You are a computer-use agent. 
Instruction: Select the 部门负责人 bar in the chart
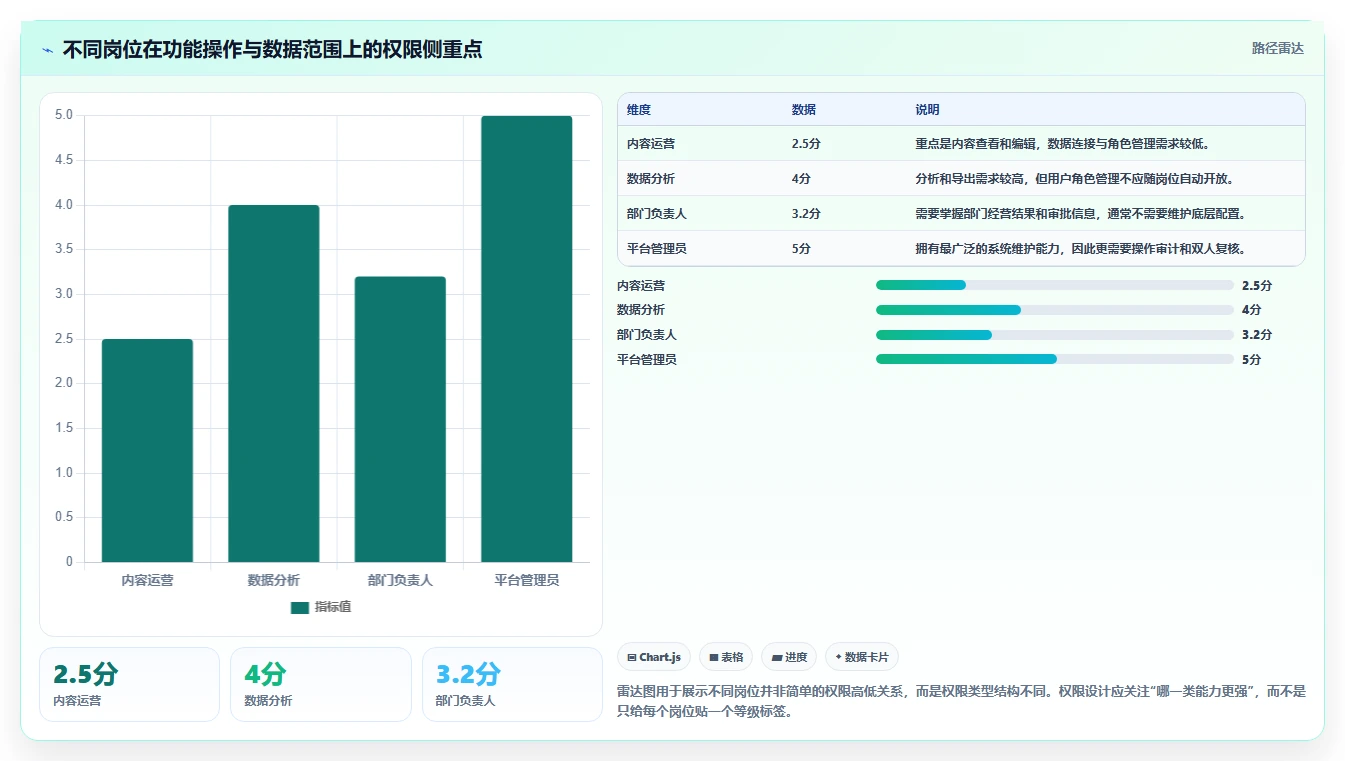click(400, 419)
